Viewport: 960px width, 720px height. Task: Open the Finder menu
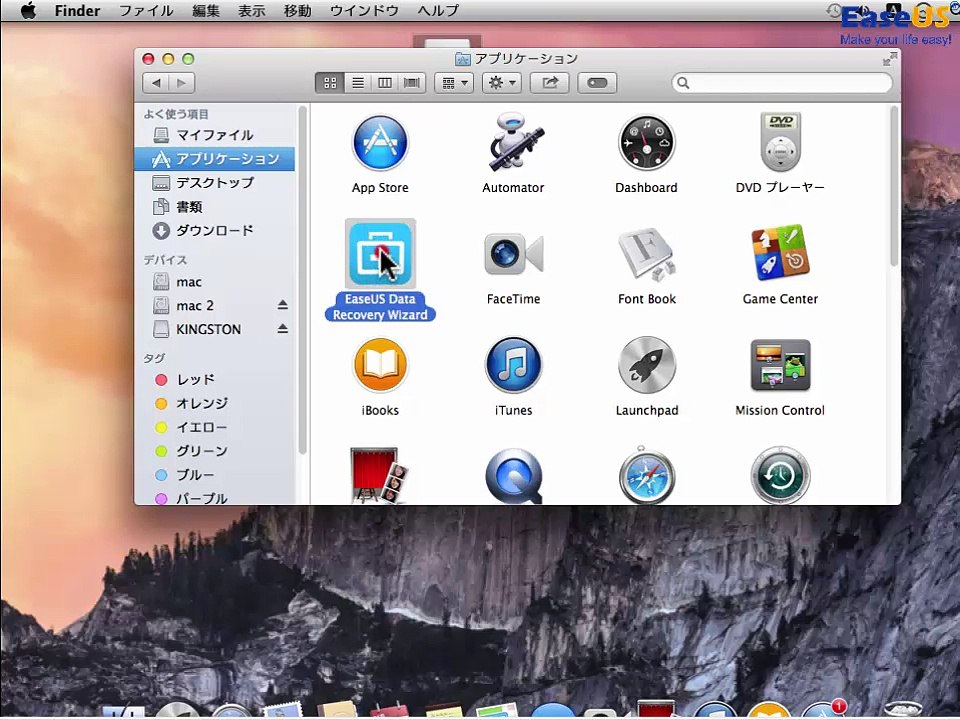tap(77, 10)
